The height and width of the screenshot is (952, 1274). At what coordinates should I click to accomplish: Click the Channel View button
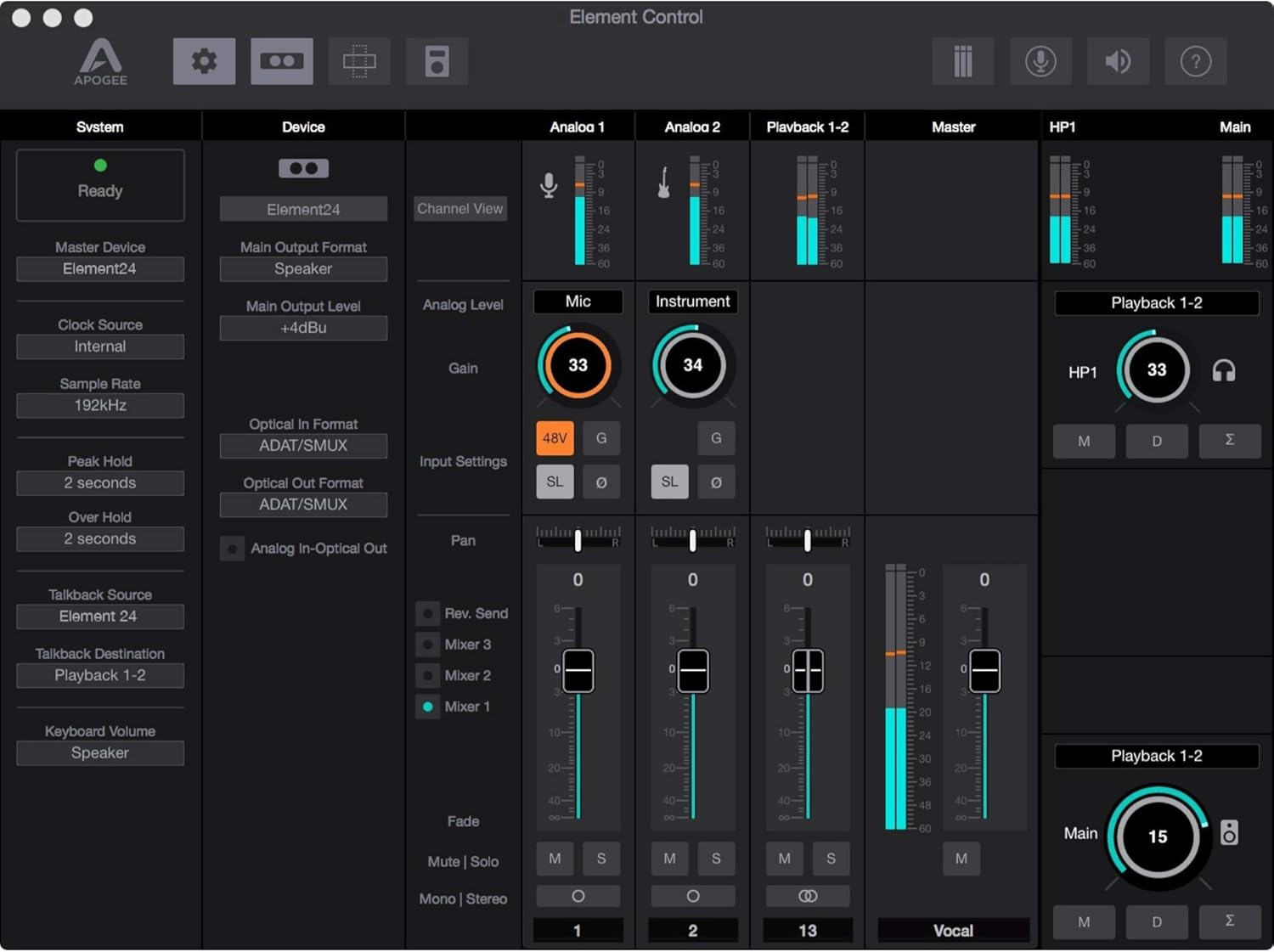(x=459, y=209)
